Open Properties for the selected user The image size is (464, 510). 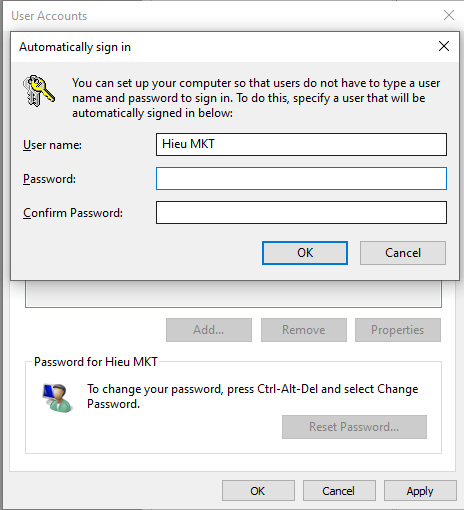[x=398, y=330]
